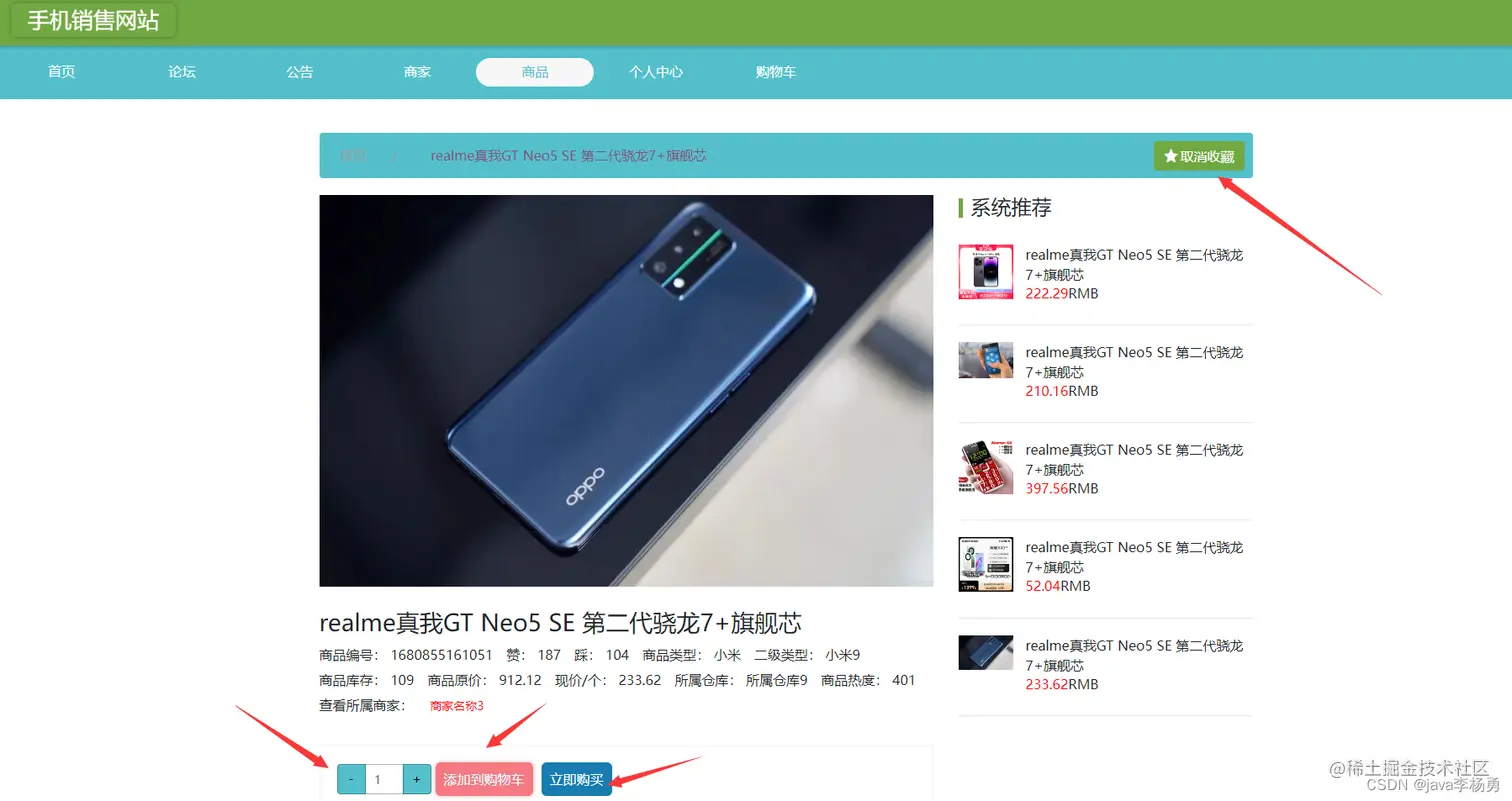Open 个人中心 in navigation bar
Image resolution: width=1512 pixels, height=801 pixels.
click(656, 72)
